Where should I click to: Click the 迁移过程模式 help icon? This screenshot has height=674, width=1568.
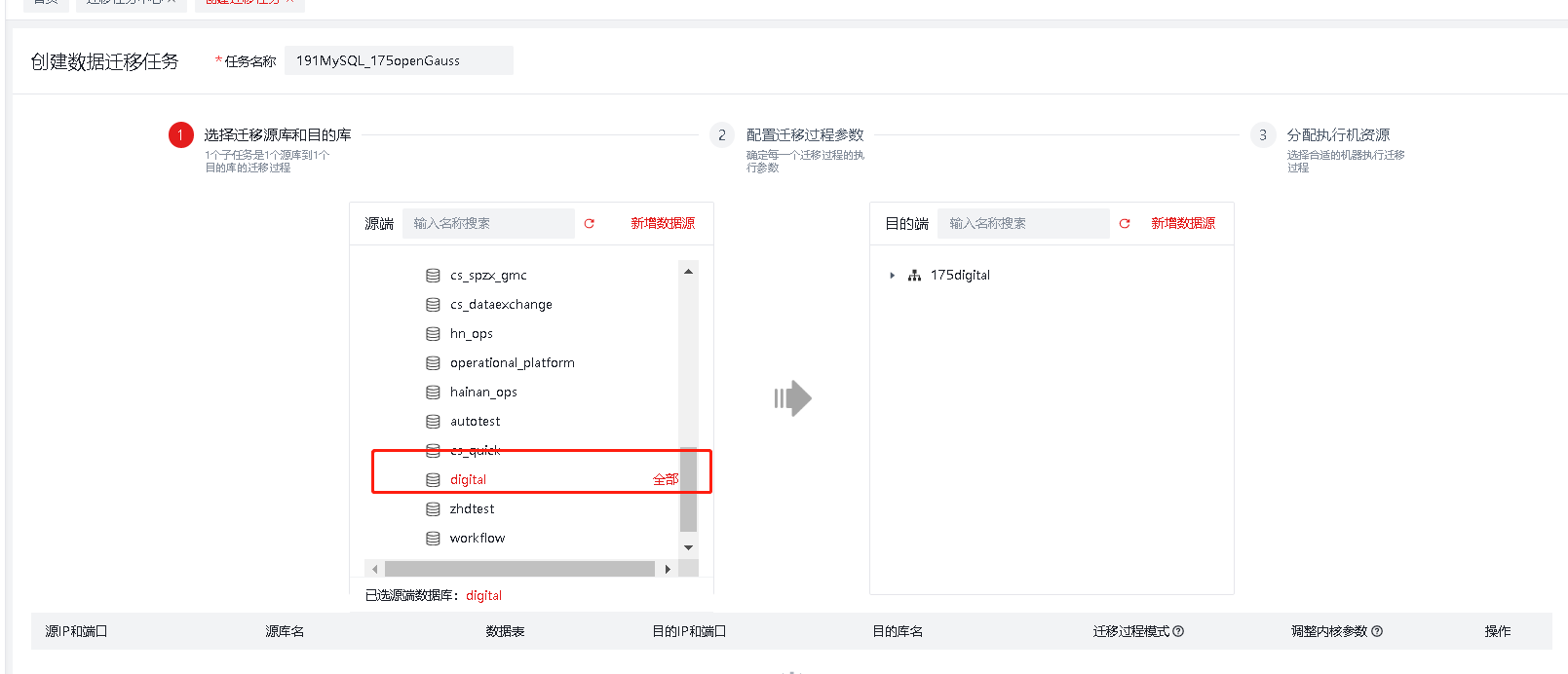click(x=1178, y=631)
